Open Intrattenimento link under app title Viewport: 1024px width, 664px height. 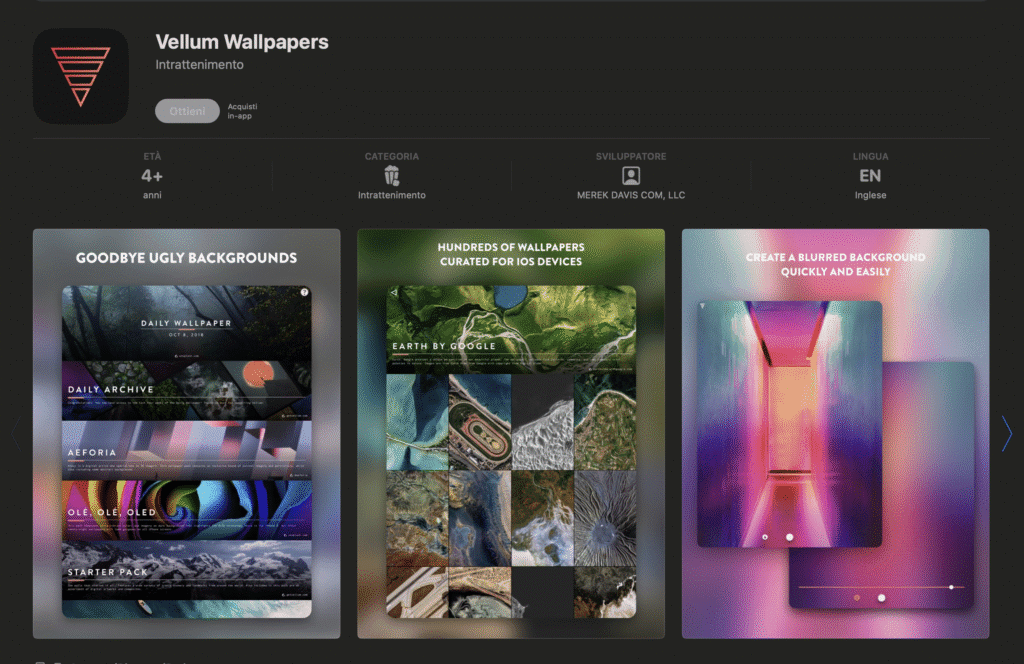pyautogui.click(x=199, y=65)
